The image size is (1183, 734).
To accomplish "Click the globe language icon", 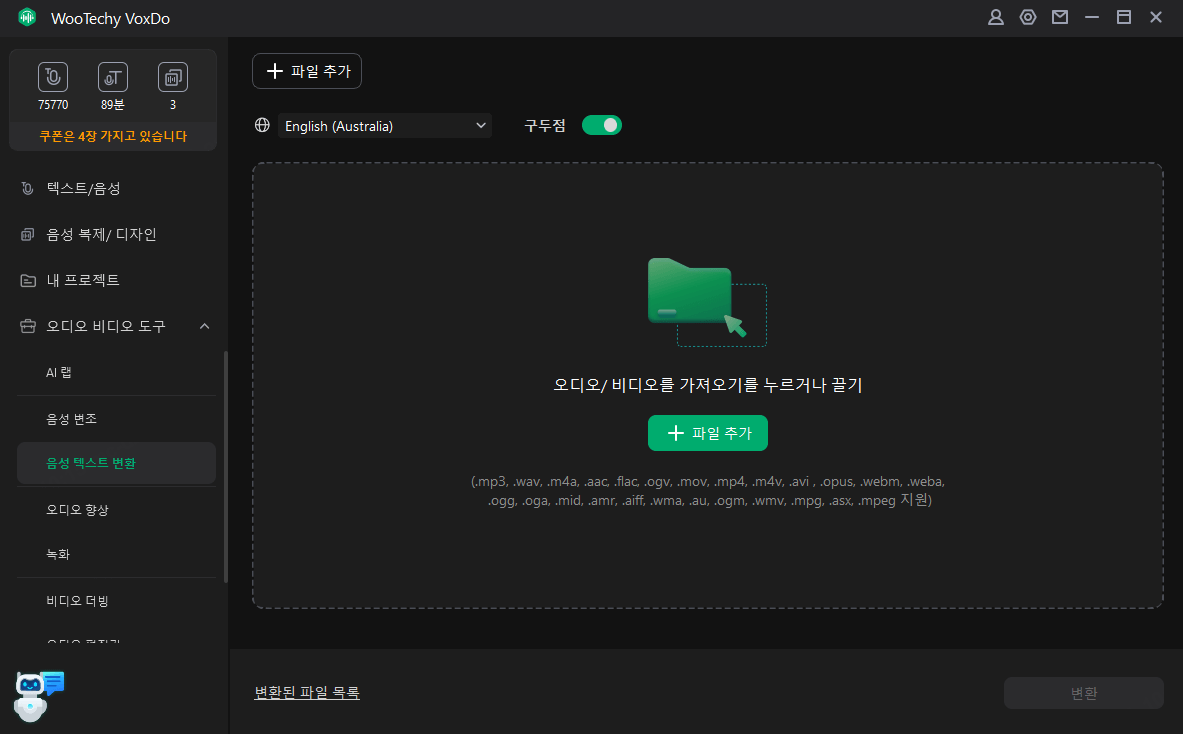I will click(x=262, y=124).
